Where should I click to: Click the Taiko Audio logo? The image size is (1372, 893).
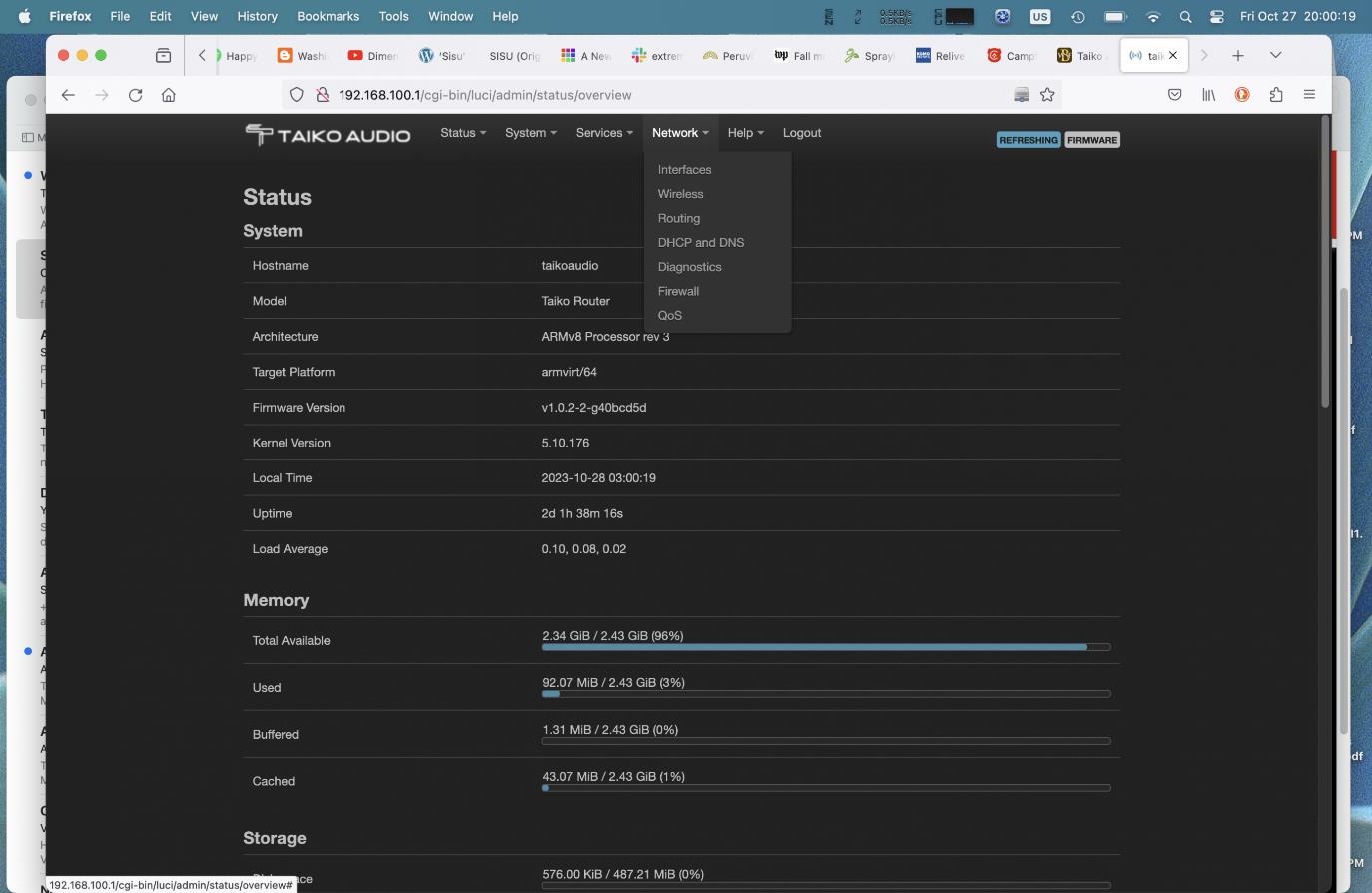pos(328,134)
